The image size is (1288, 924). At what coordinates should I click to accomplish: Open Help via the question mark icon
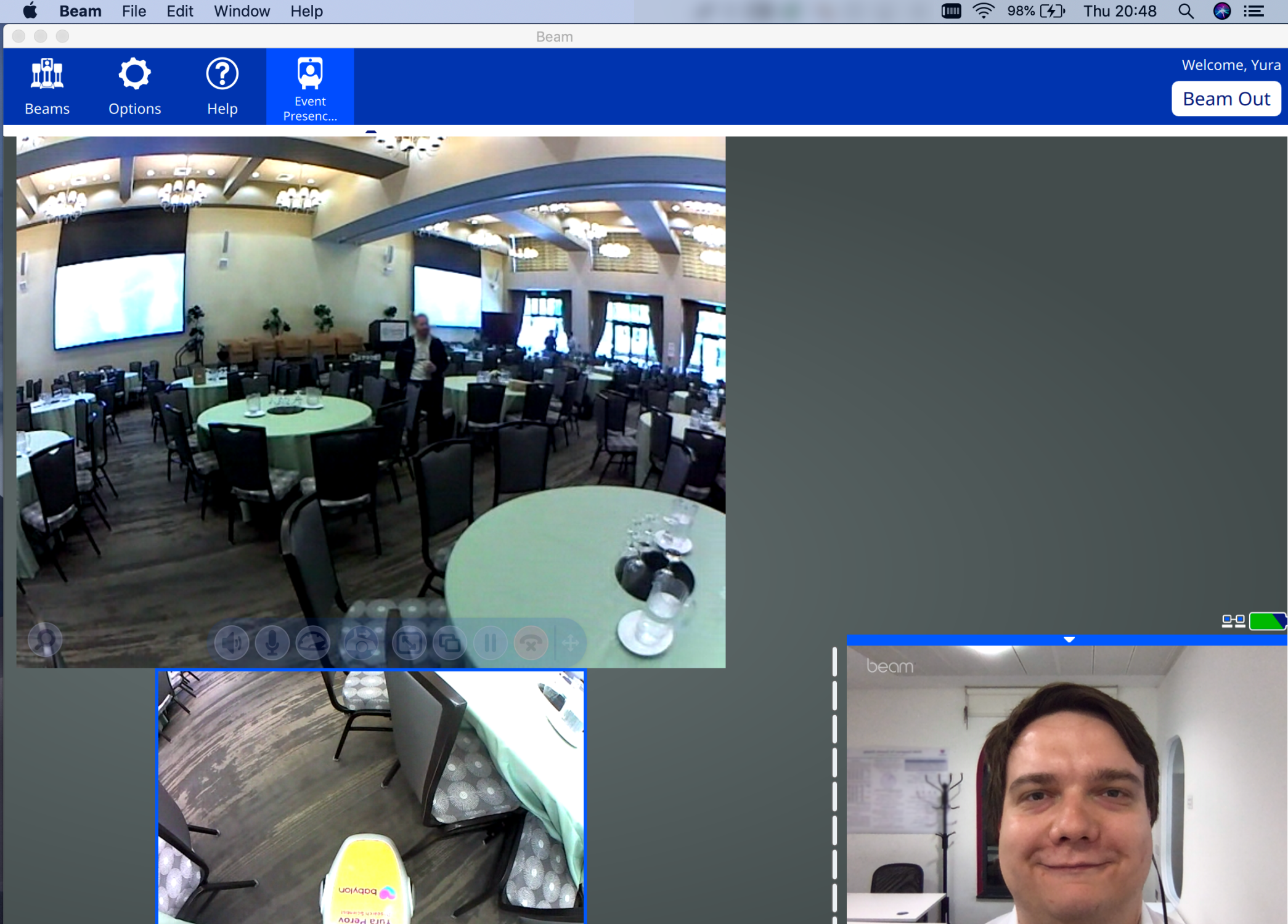click(222, 87)
